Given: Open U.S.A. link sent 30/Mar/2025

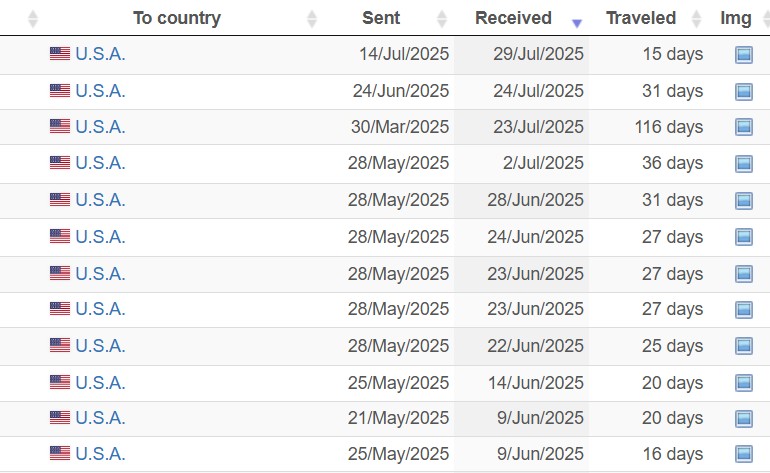Looking at the screenshot, I should [x=100, y=127].
